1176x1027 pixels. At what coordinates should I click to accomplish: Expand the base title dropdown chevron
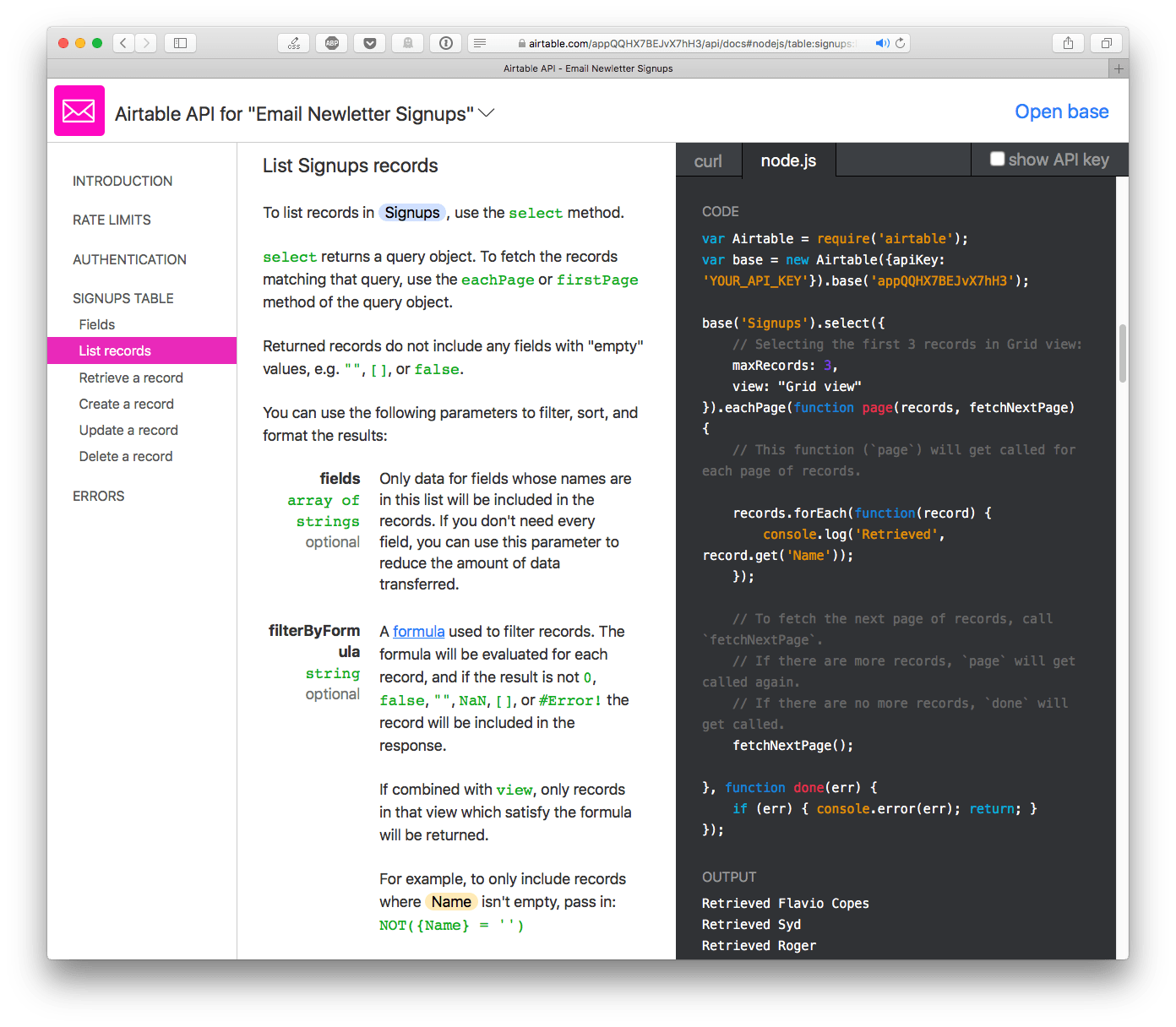click(487, 113)
